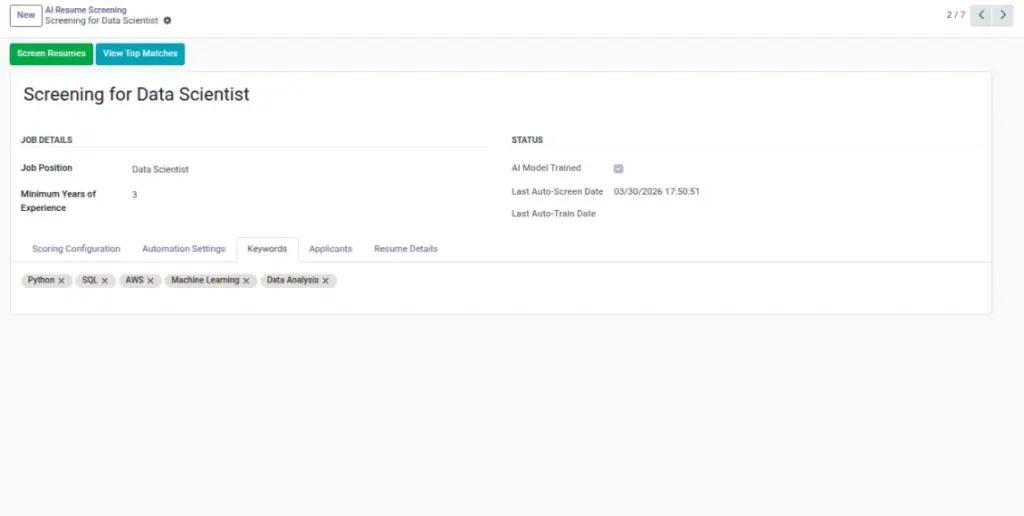The height and width of the screenshot is (516, 1024).
Task: Show the Resume Details tab
Action: [x=406, y=249]
